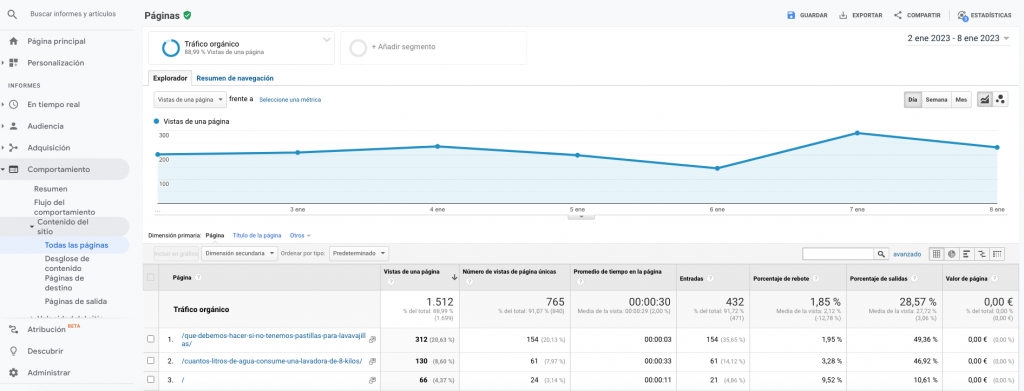The height and width of the screenshot is (391, 1024).
Task: Switch to Resumen de navegación tab
Action: [235, 78]
